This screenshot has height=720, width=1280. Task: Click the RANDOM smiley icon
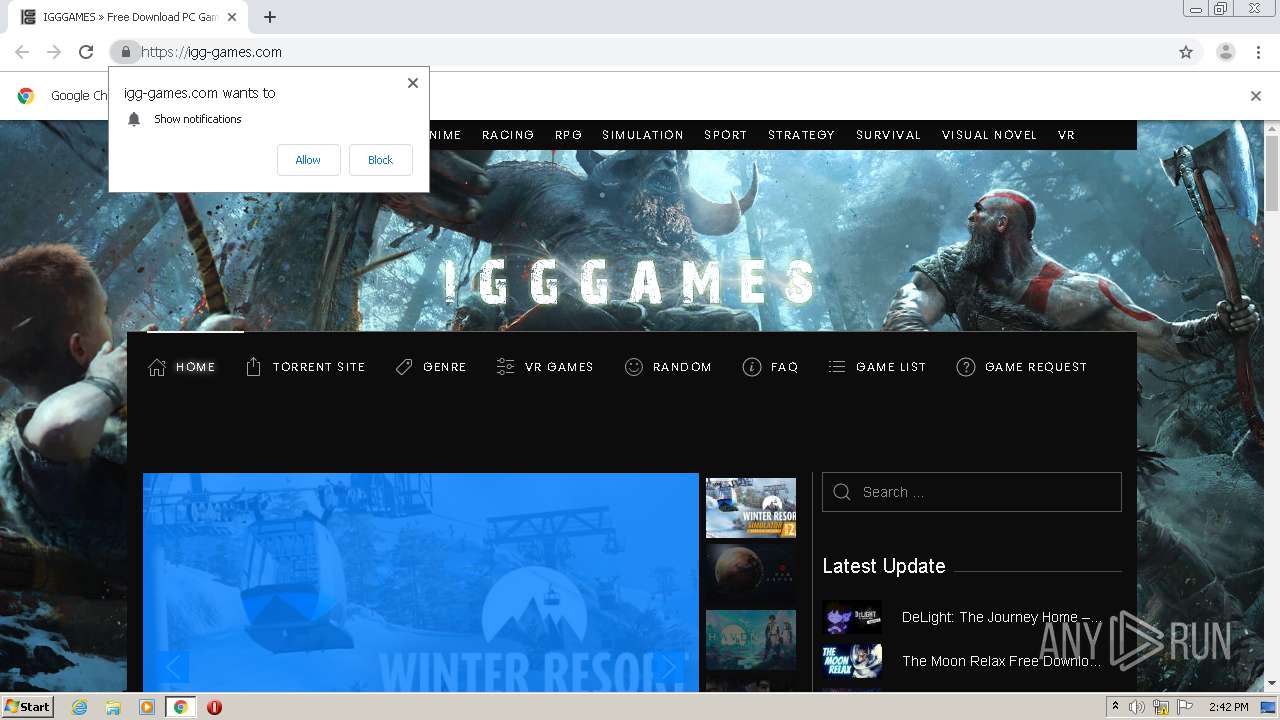click(633, 367)
